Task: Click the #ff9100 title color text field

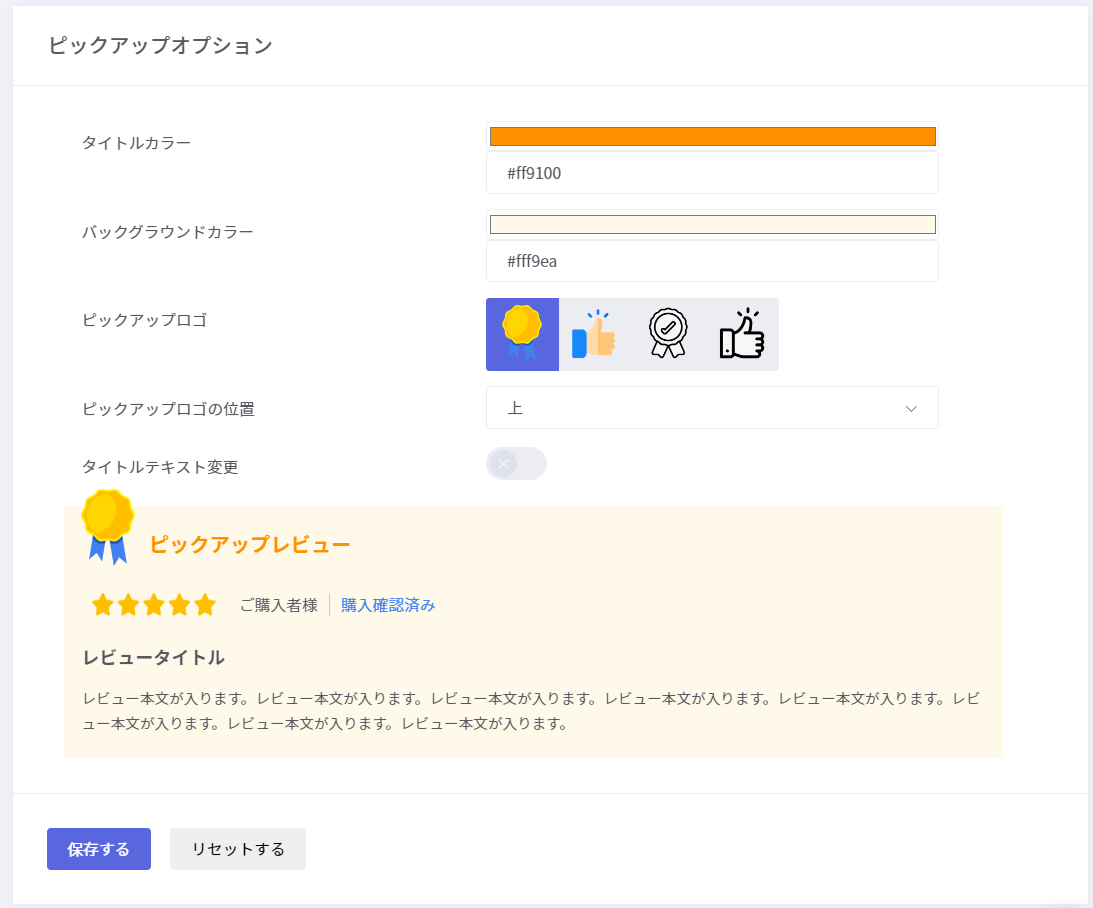Action: (712, 173)
